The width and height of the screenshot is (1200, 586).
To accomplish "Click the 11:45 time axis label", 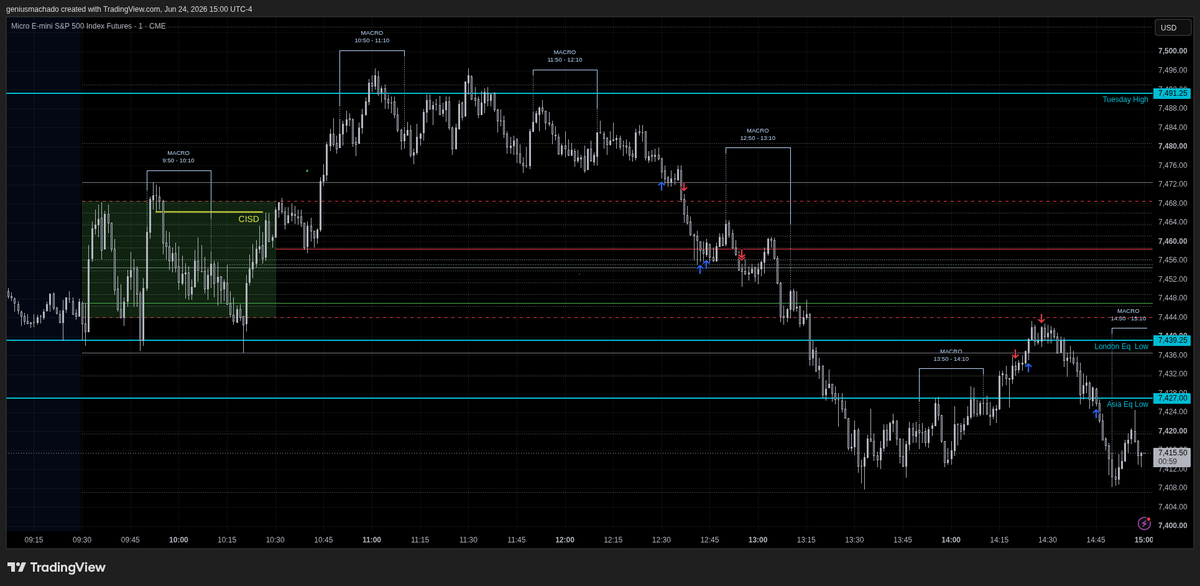I will [x=516, y=540].
